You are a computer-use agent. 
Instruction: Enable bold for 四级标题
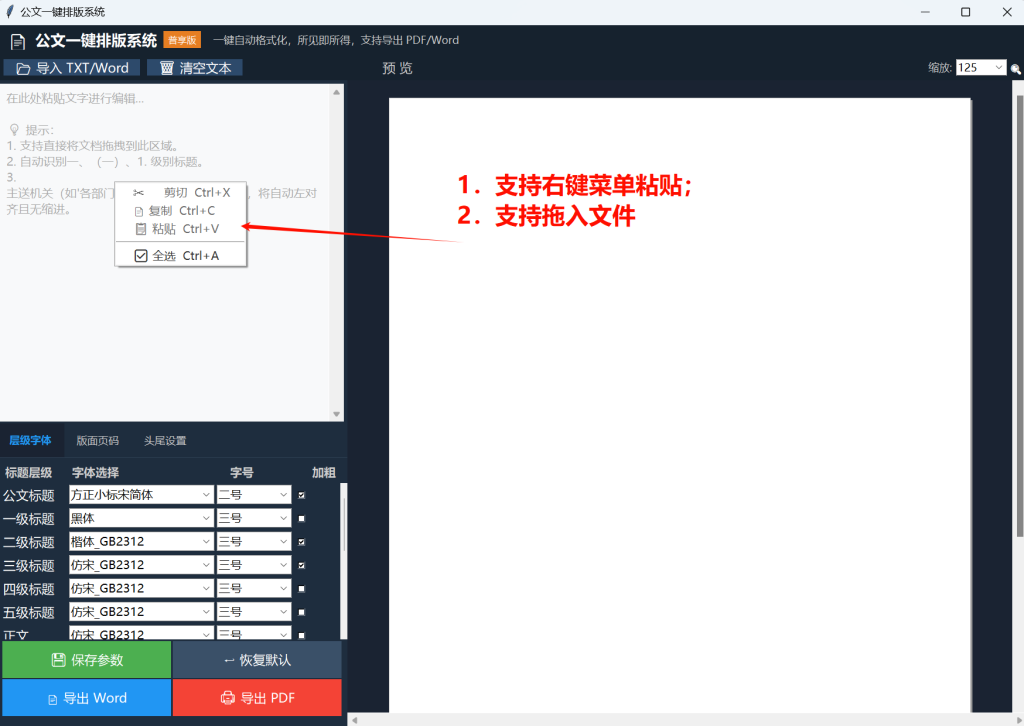click(302, 589)
